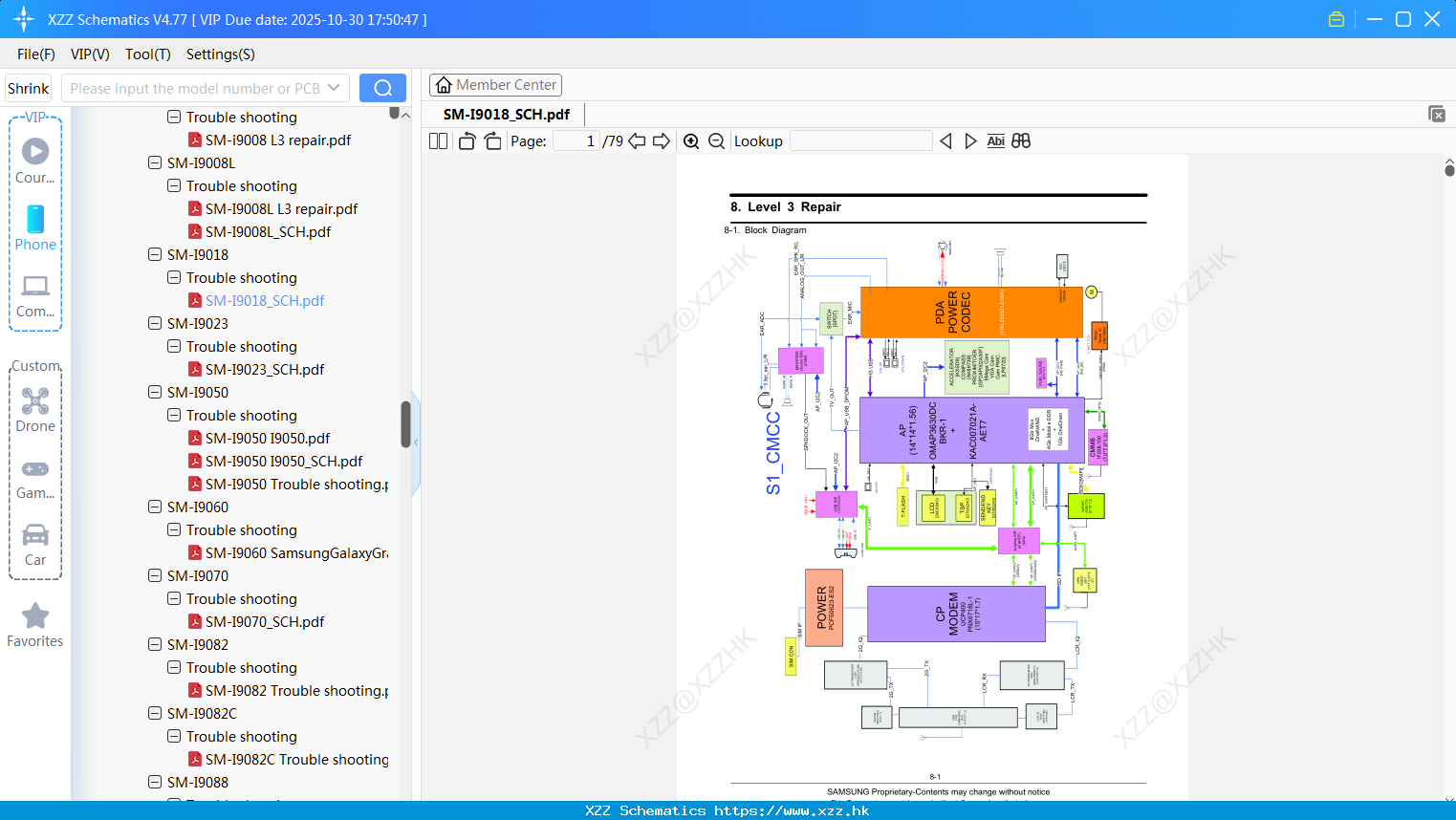
Task: Rotate page counterclockwise icon
Action: tap(467, 141)
